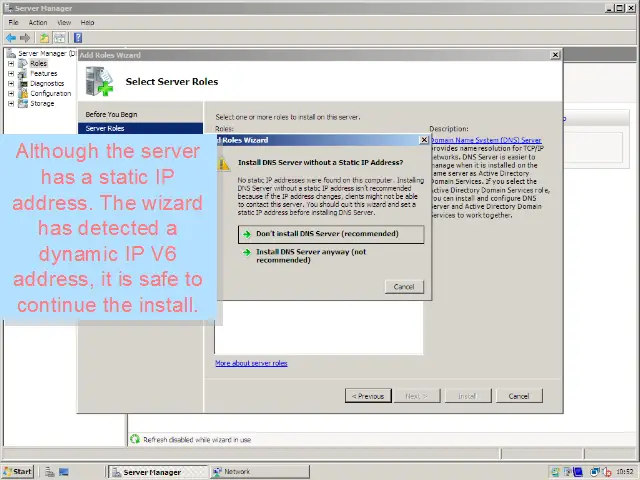Image resolution: width=640 pixels, height=480 pixels.
Task: Click the Storage icon in the tree
Action: 23,103
